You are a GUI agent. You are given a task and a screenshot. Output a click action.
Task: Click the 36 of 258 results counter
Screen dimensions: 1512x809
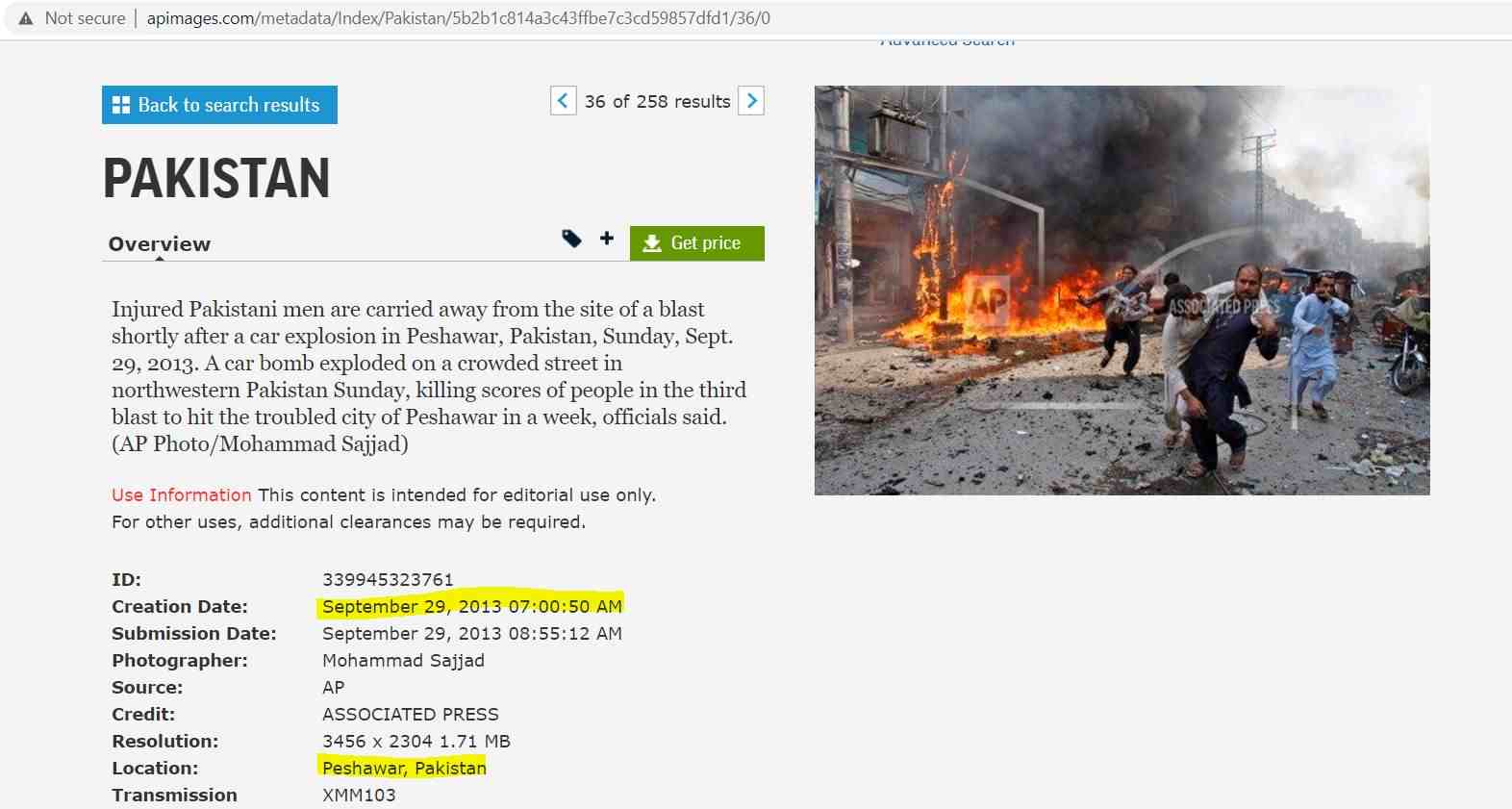click(x=657, y=101)
